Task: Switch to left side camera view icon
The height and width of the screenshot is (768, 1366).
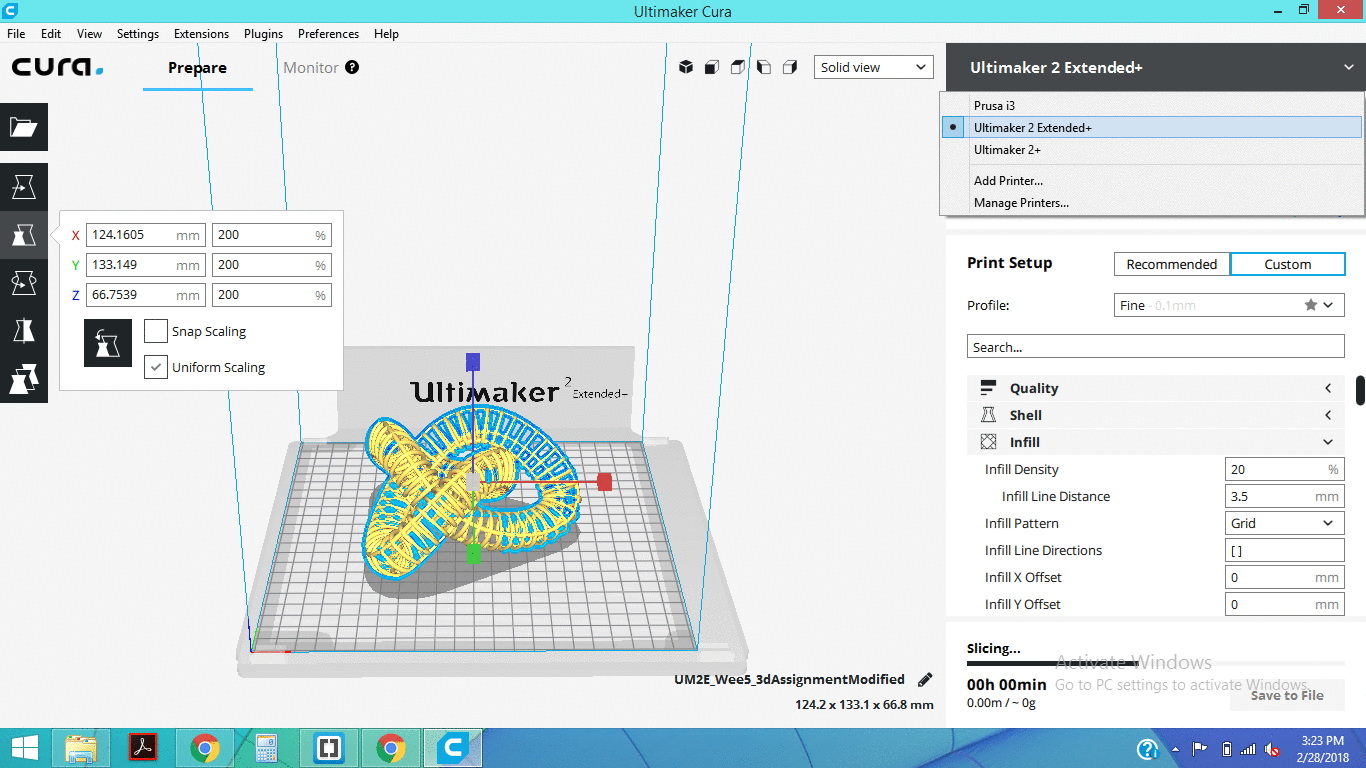Action: click(x=764, y=67)
